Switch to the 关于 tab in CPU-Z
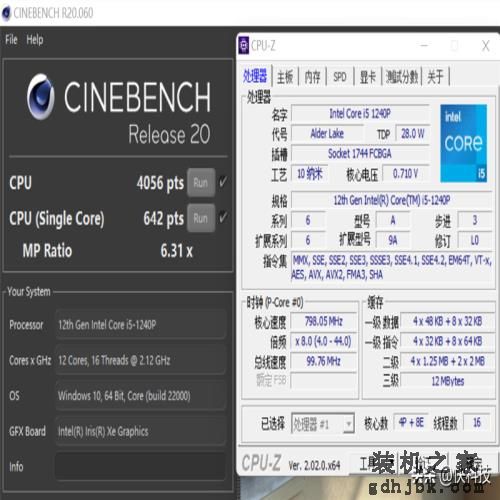 click(435, 77)
